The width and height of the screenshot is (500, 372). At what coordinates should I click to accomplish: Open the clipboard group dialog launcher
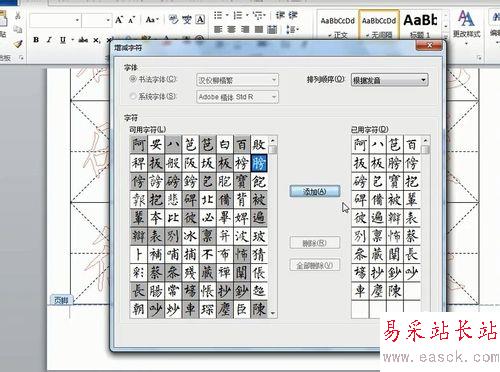tap(21, 58)
